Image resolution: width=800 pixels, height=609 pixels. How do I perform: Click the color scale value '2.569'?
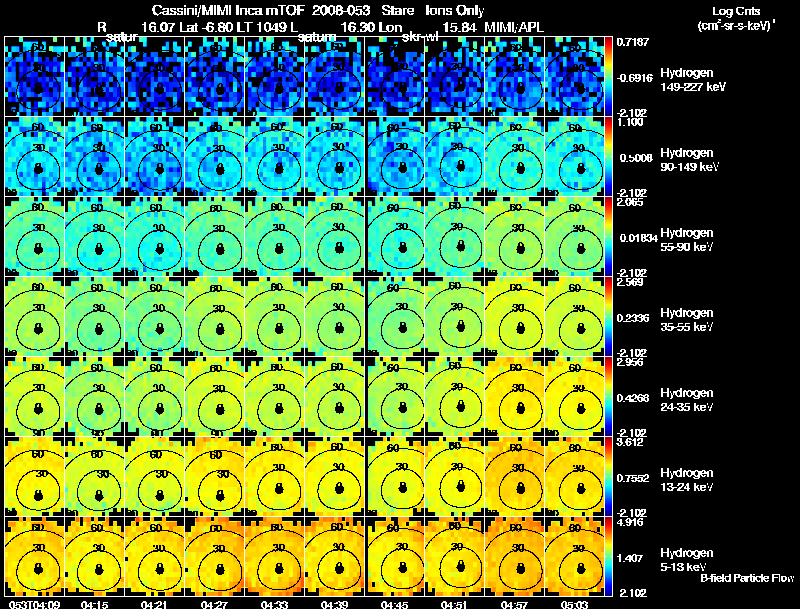[x=630, y=283]
